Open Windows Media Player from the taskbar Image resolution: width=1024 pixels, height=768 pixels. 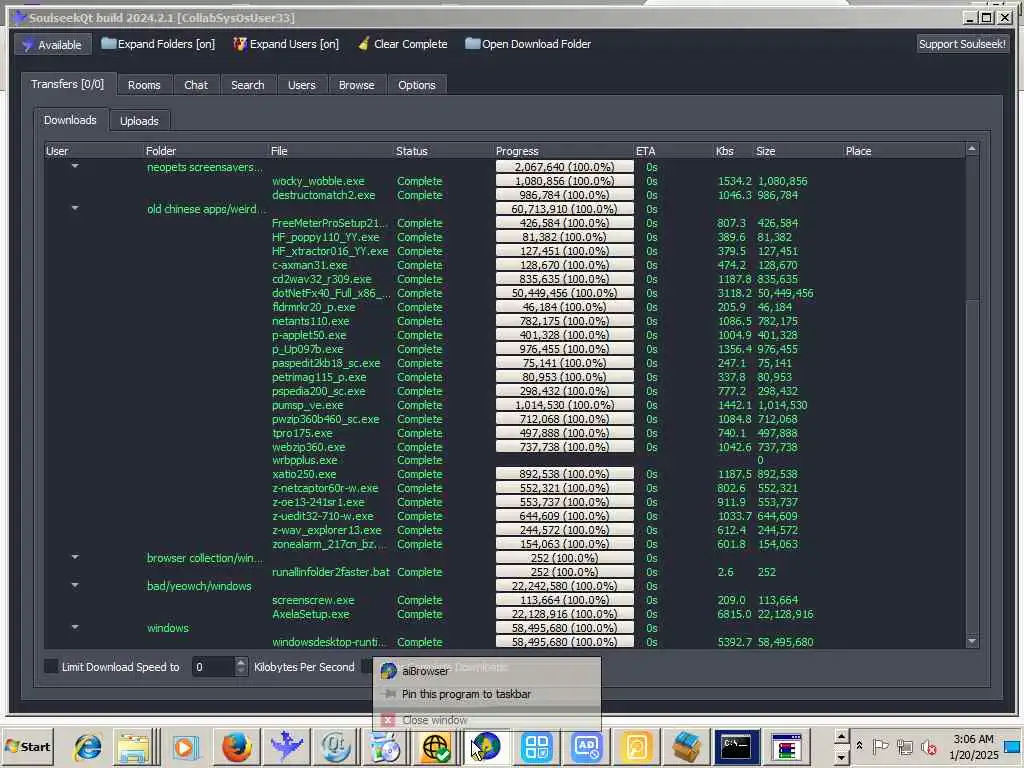coord(184,746)
